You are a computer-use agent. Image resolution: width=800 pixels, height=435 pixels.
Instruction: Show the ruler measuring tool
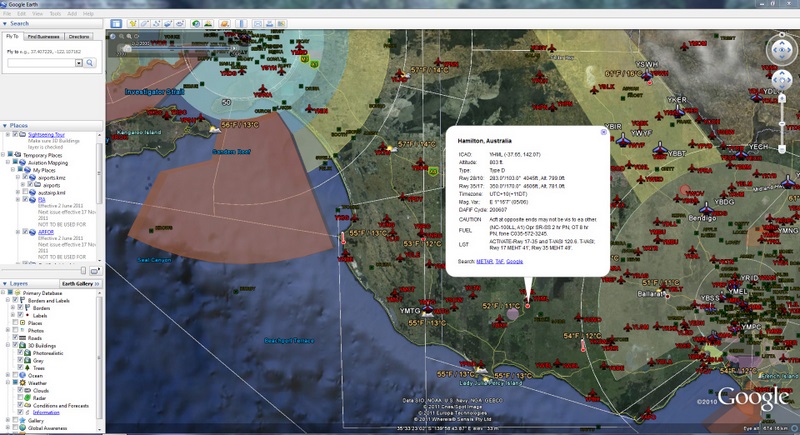[x=241, y=23]
